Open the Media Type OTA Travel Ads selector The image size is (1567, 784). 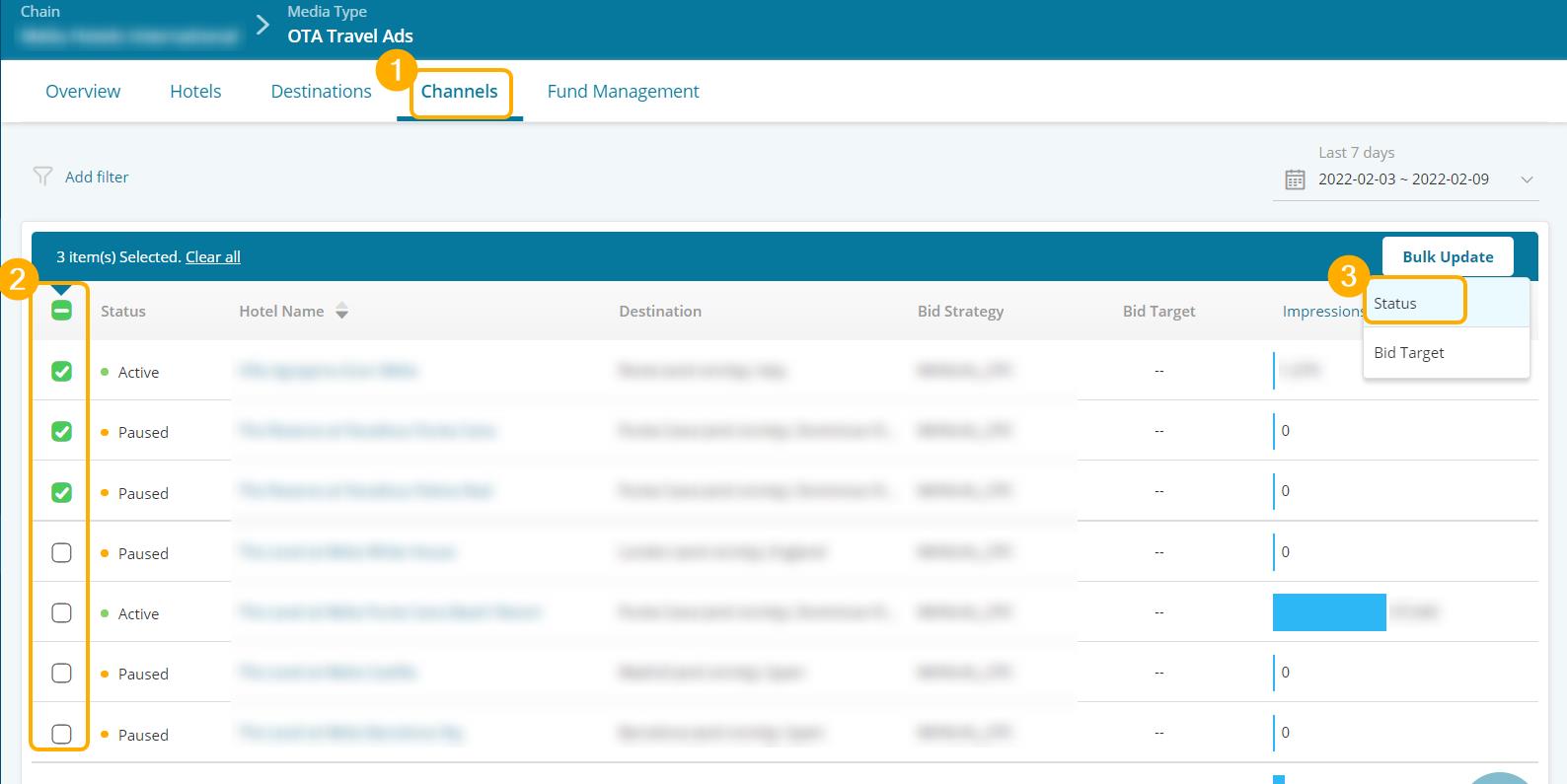[x=350, y=25]
